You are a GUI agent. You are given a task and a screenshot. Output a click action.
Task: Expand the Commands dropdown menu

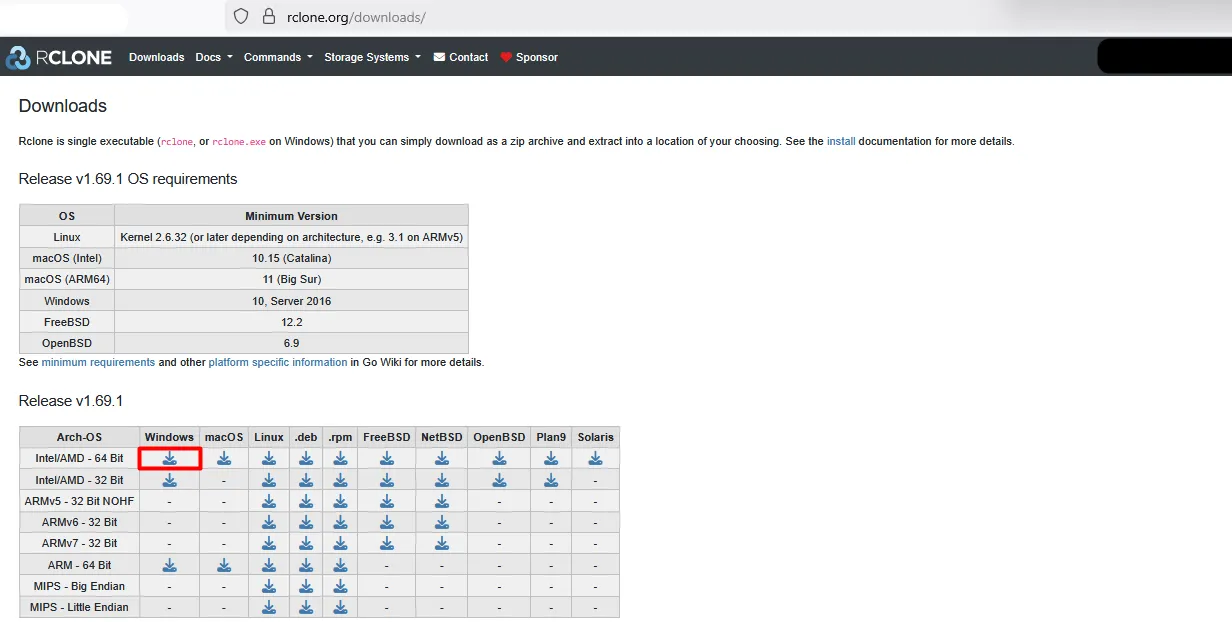(x=278, y=57)
